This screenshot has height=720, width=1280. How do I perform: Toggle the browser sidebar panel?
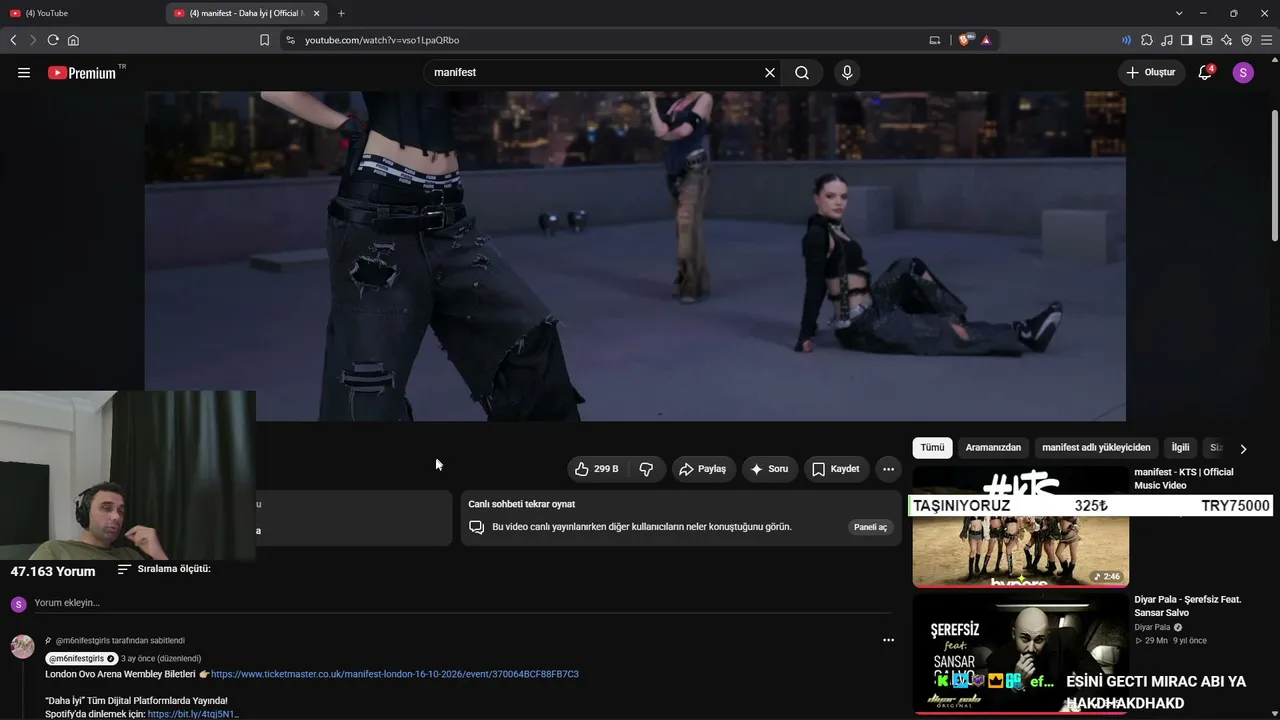click(1186, 40)
